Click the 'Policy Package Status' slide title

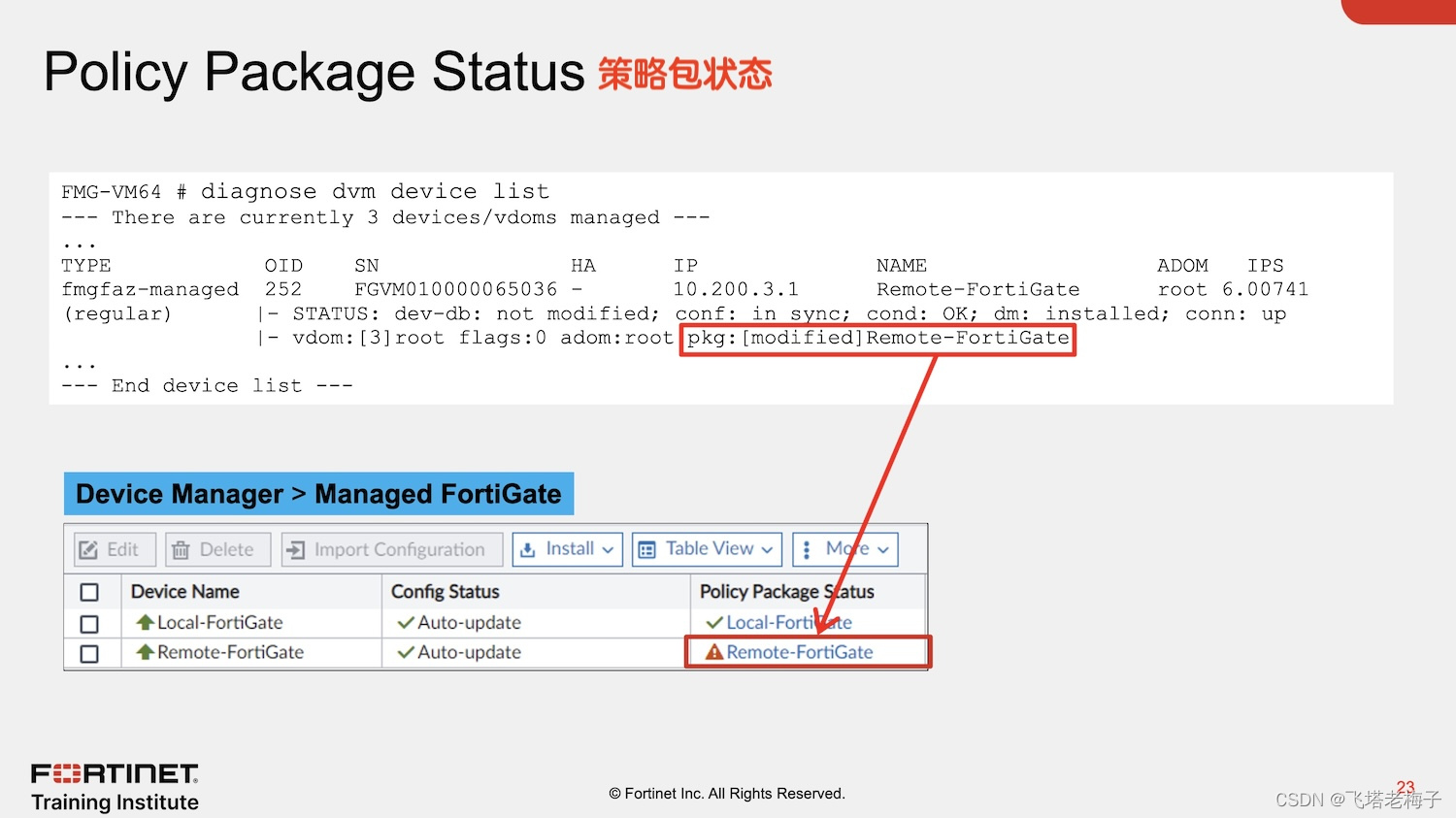pyautogui.click(x=314, y=72)
